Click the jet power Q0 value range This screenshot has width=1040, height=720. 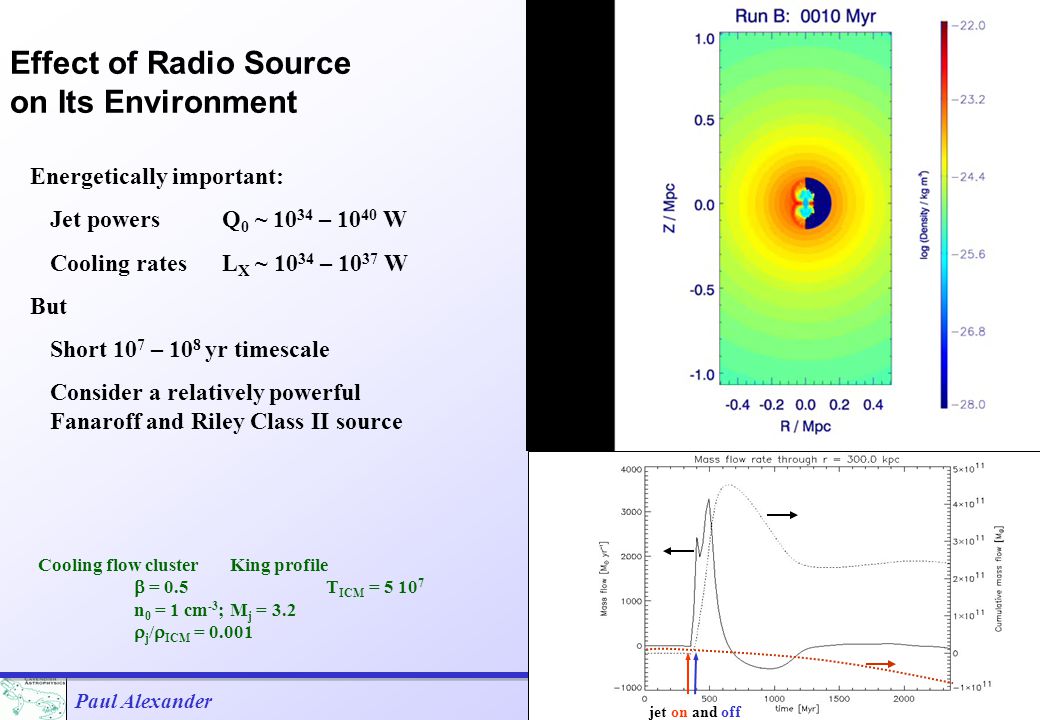(314, 219)
